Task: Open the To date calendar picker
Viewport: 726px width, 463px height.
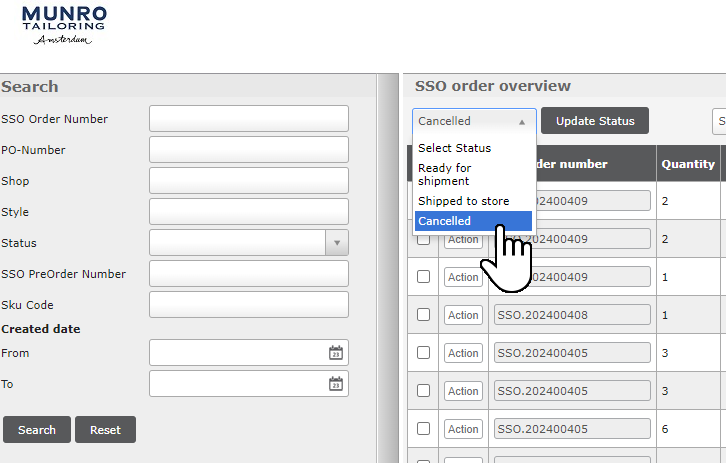Action: (x=336, y=384)
